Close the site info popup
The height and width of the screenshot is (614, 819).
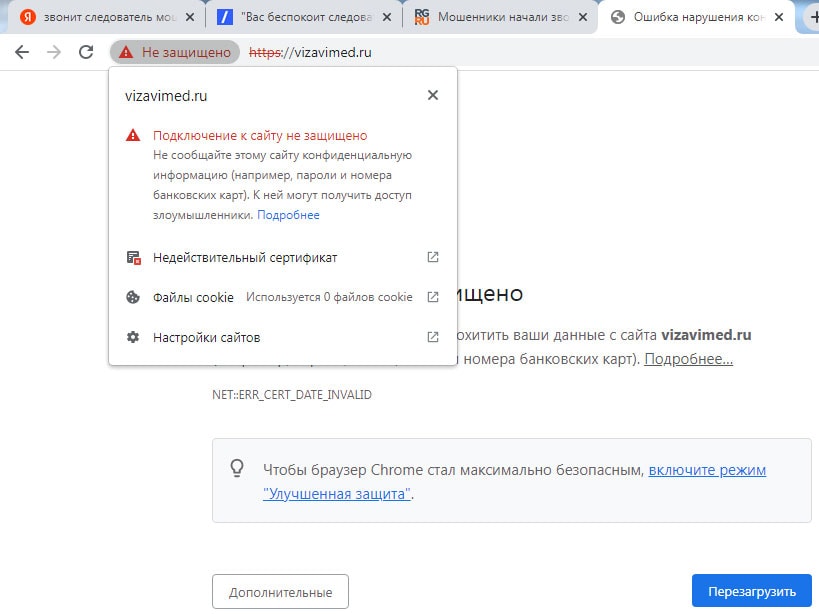click(432, 95)
